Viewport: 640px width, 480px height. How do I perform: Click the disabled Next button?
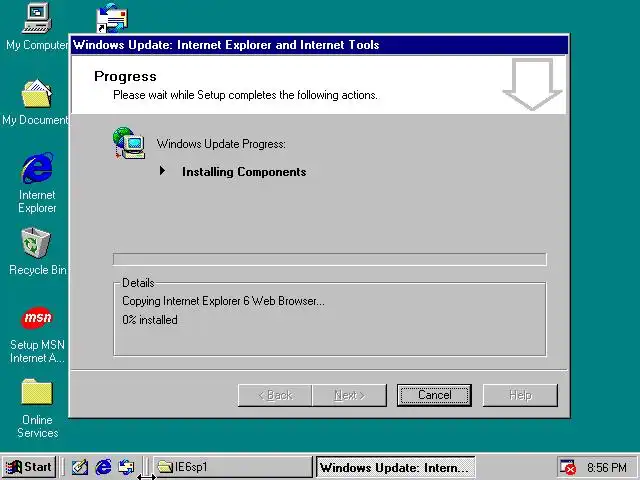pos(349,395)
